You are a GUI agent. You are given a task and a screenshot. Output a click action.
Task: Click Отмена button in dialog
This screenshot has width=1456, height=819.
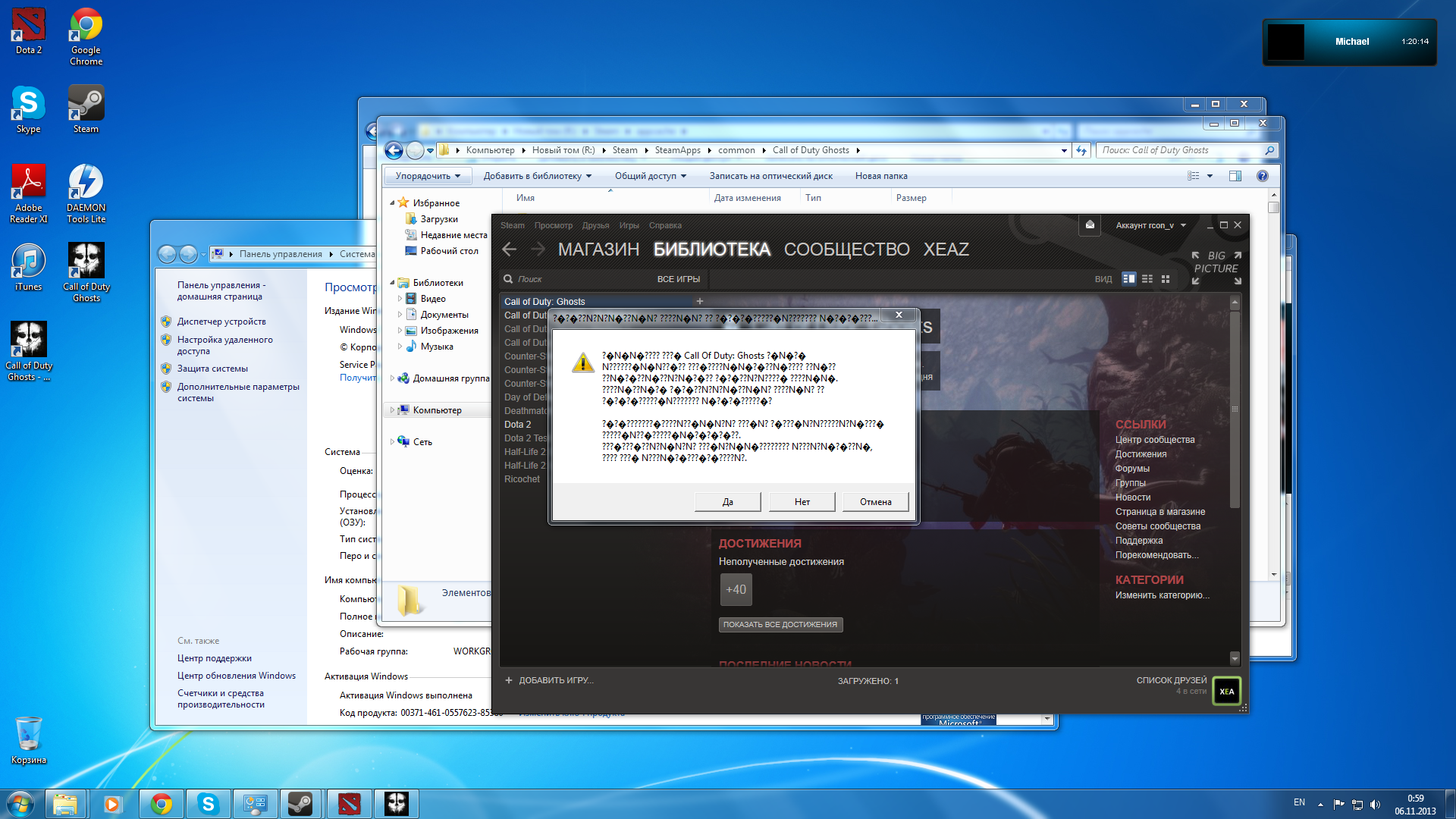[875, 502]
